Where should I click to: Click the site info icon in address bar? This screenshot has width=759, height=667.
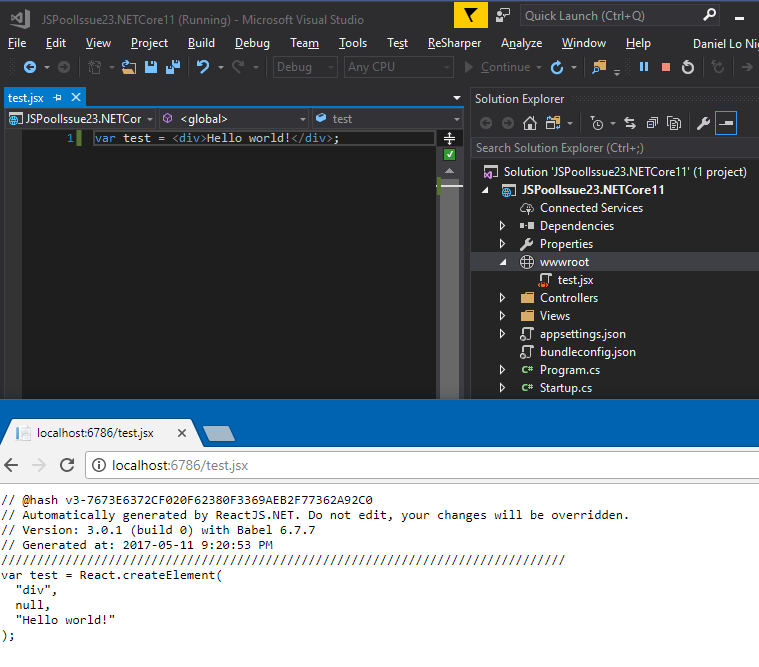(x=99, y=465)
